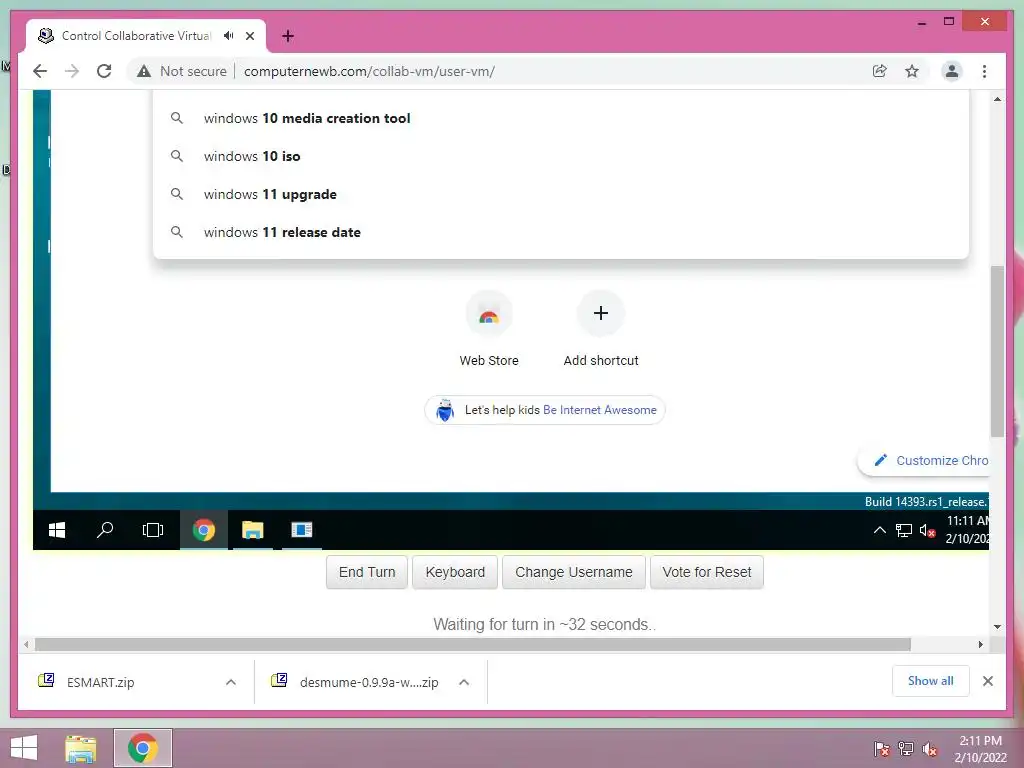1024x768 pixels.
Task: Share this page via the share icon
Action: coord(880,71)
